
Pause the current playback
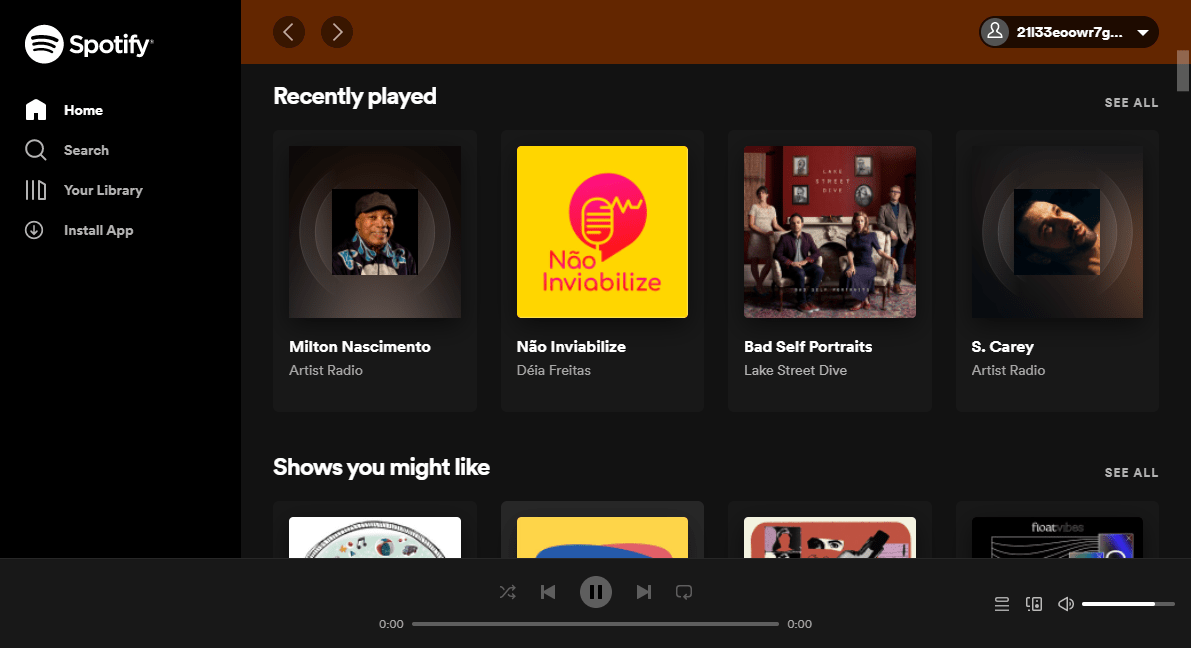click(596, 592)
